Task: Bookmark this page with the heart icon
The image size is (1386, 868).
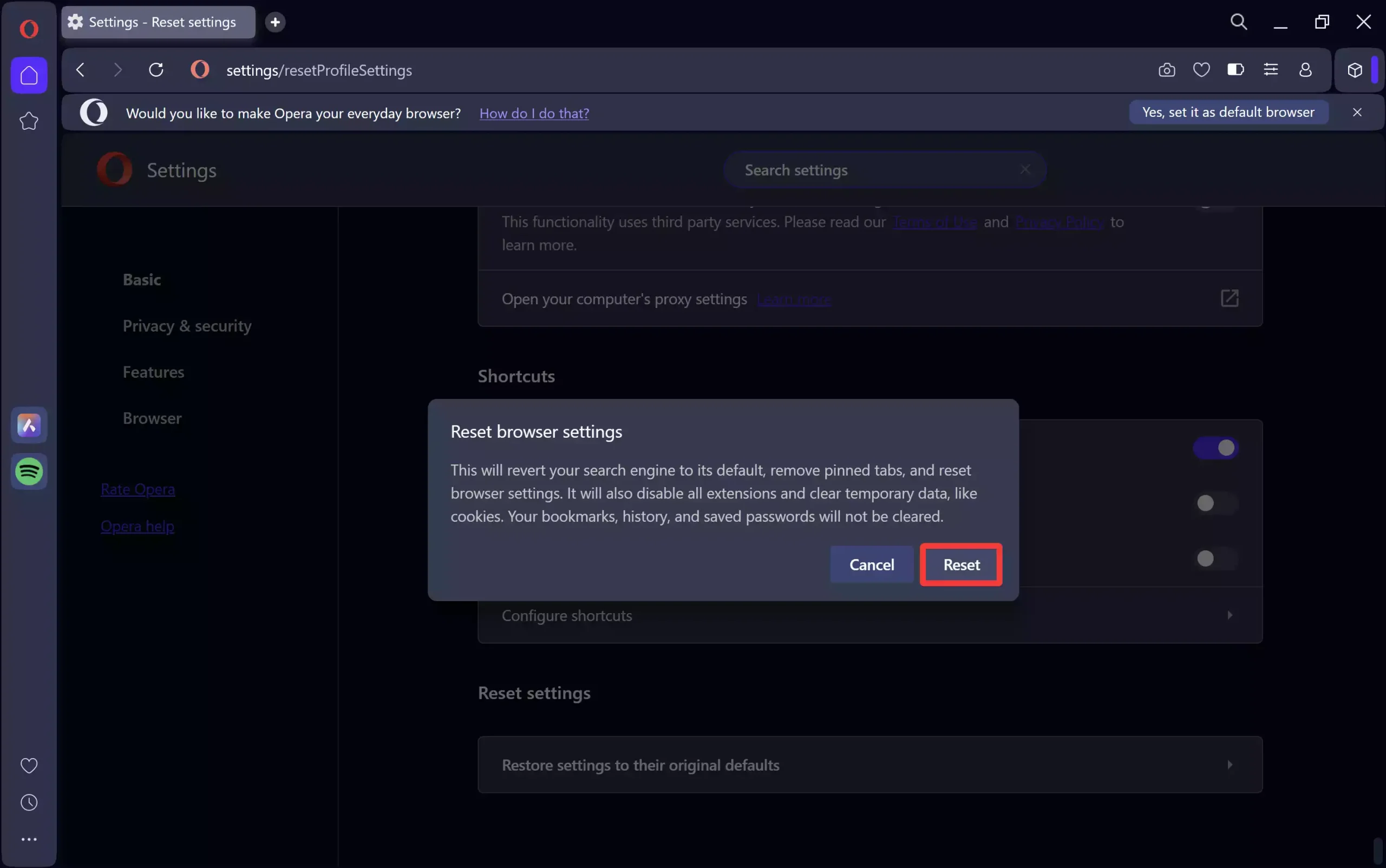Action: pos(1201,69)
